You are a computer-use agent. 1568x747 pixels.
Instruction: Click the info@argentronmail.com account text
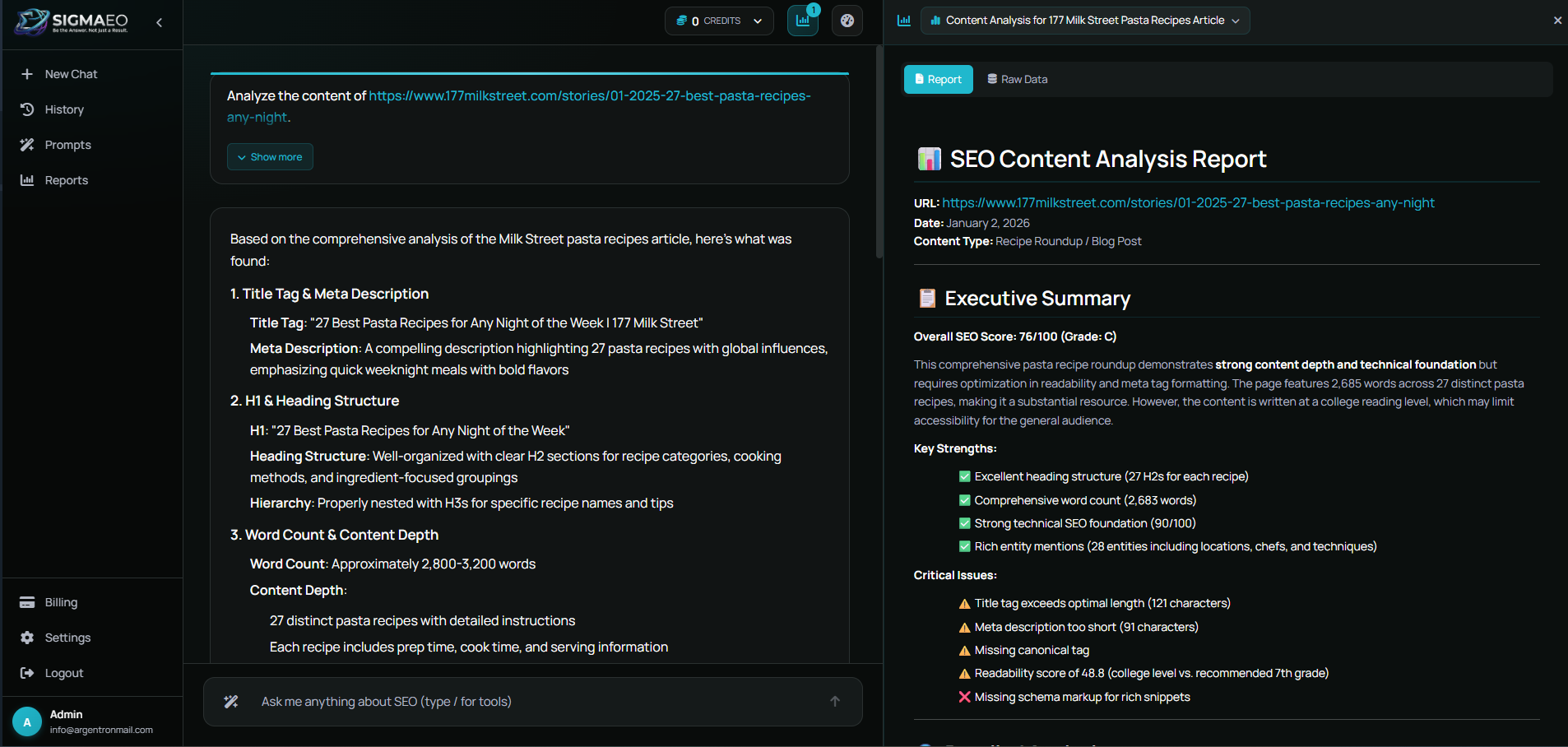[x=101, y=730]
